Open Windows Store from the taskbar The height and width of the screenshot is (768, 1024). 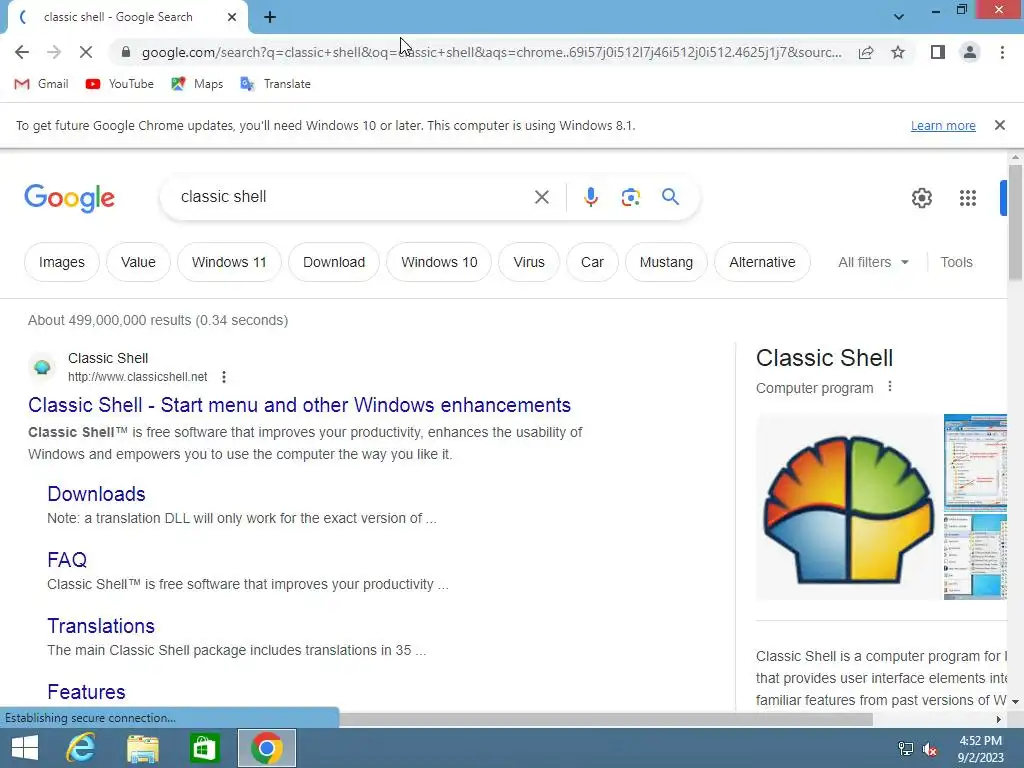204,748
